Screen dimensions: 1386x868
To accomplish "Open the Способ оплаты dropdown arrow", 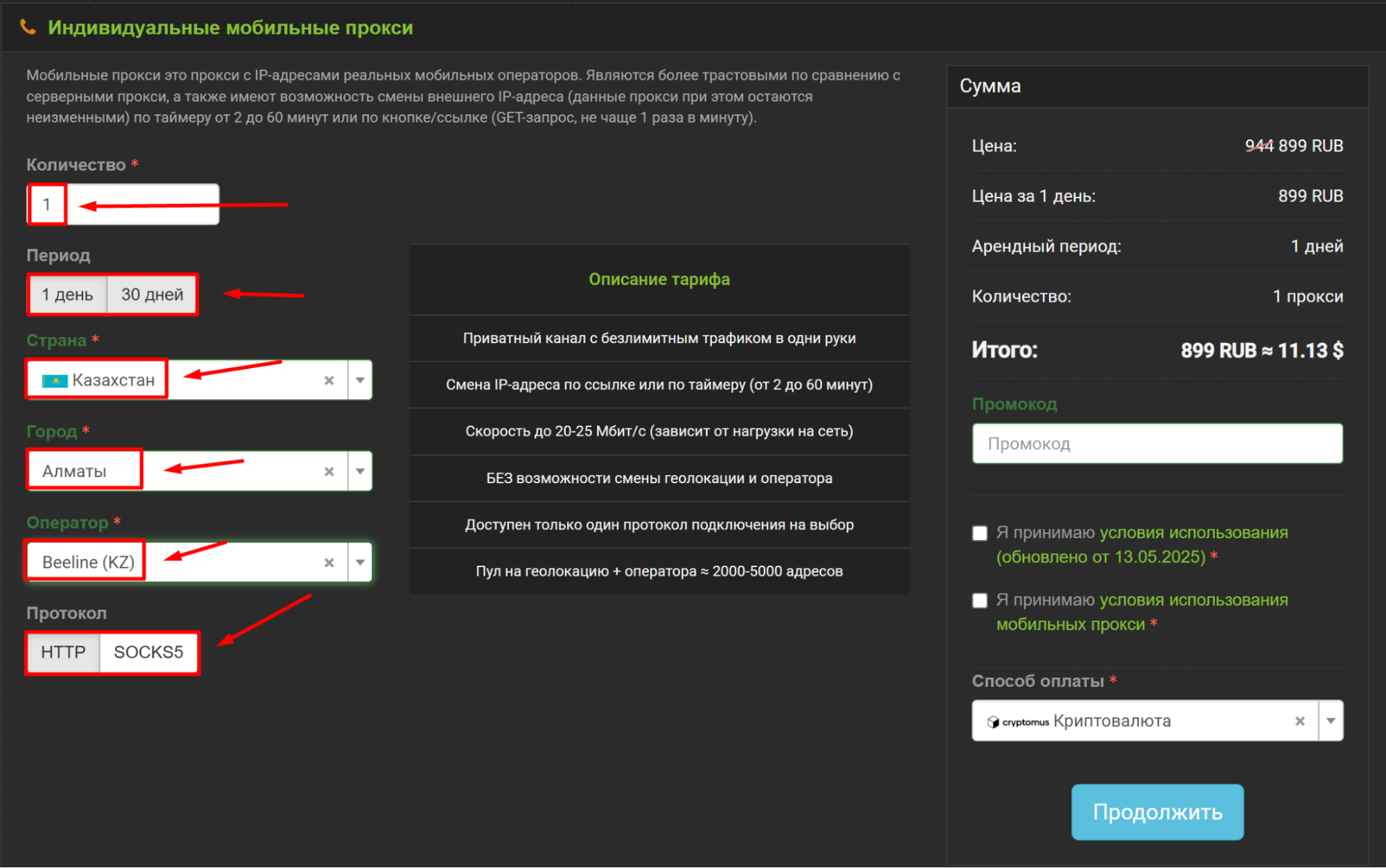I will coord(1331,721).
